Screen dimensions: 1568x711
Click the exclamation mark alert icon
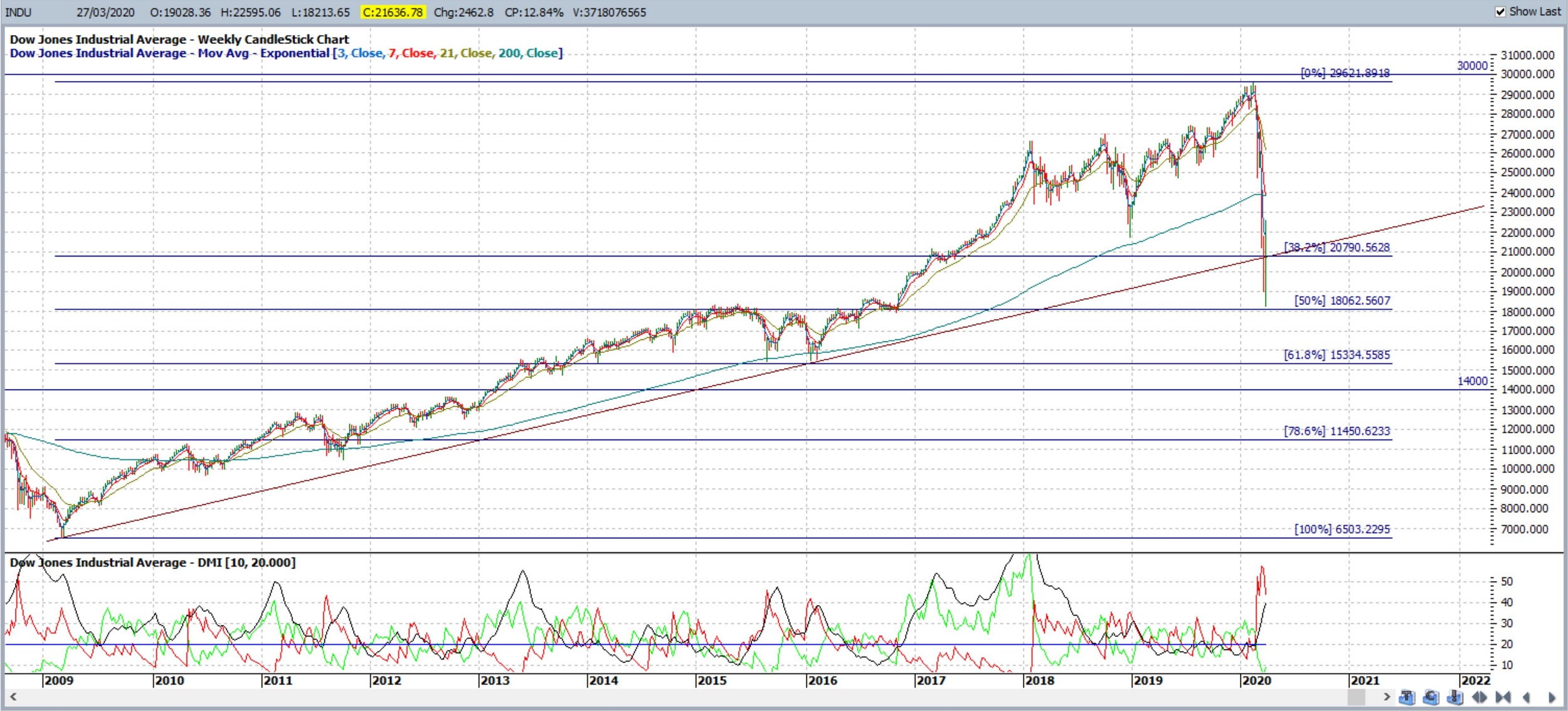click(x=1455, y=697)
